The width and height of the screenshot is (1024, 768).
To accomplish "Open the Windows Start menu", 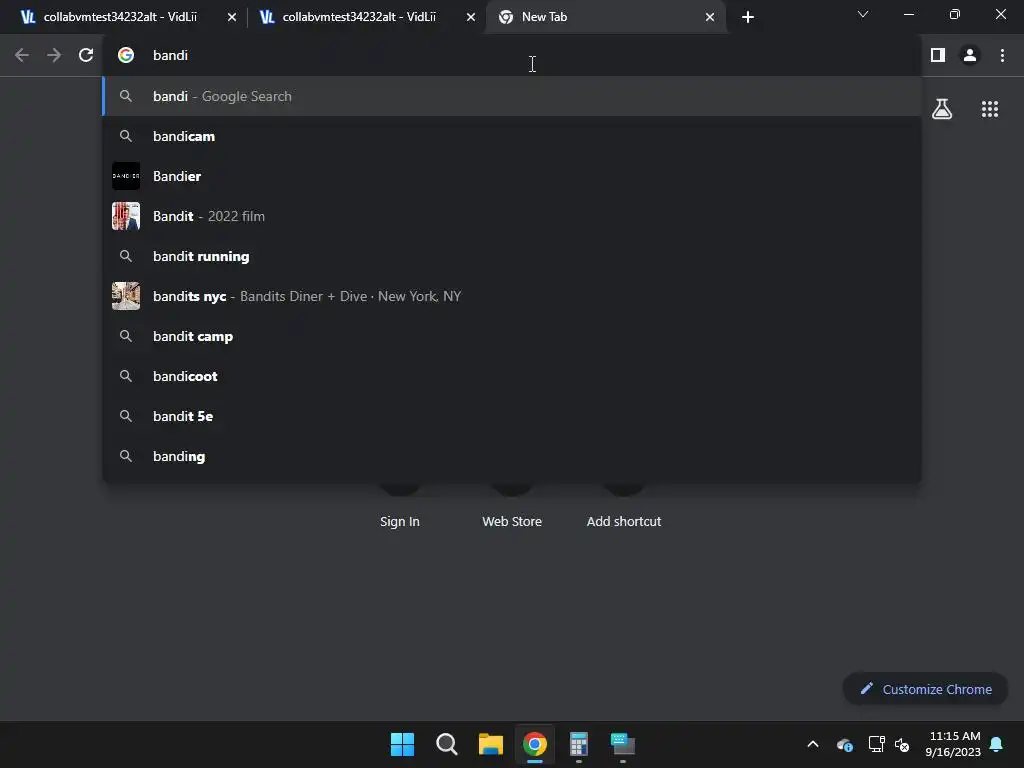I will (402, 744).
